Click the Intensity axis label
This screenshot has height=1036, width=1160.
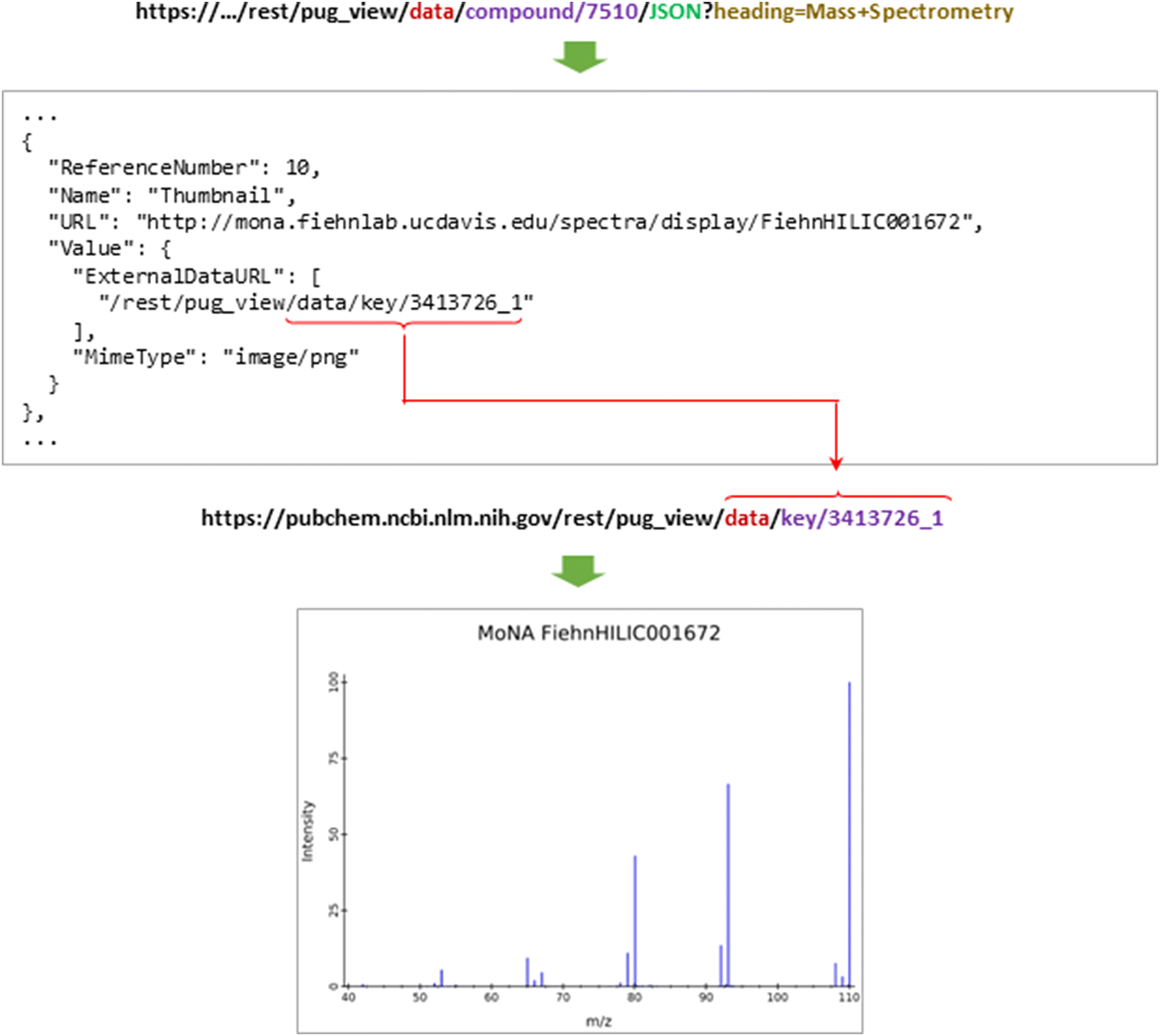click(x=308, y=831)
